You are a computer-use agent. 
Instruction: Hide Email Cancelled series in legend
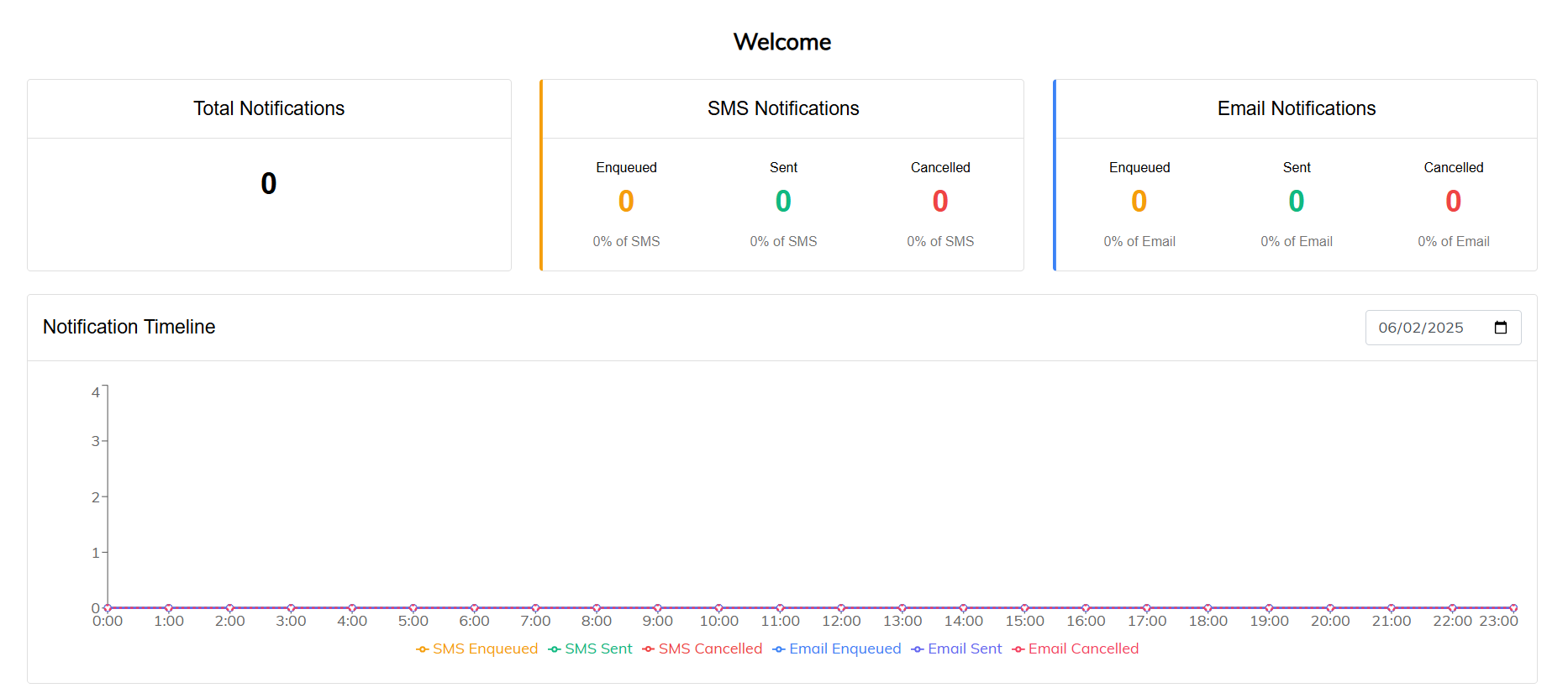[1075, 649]
